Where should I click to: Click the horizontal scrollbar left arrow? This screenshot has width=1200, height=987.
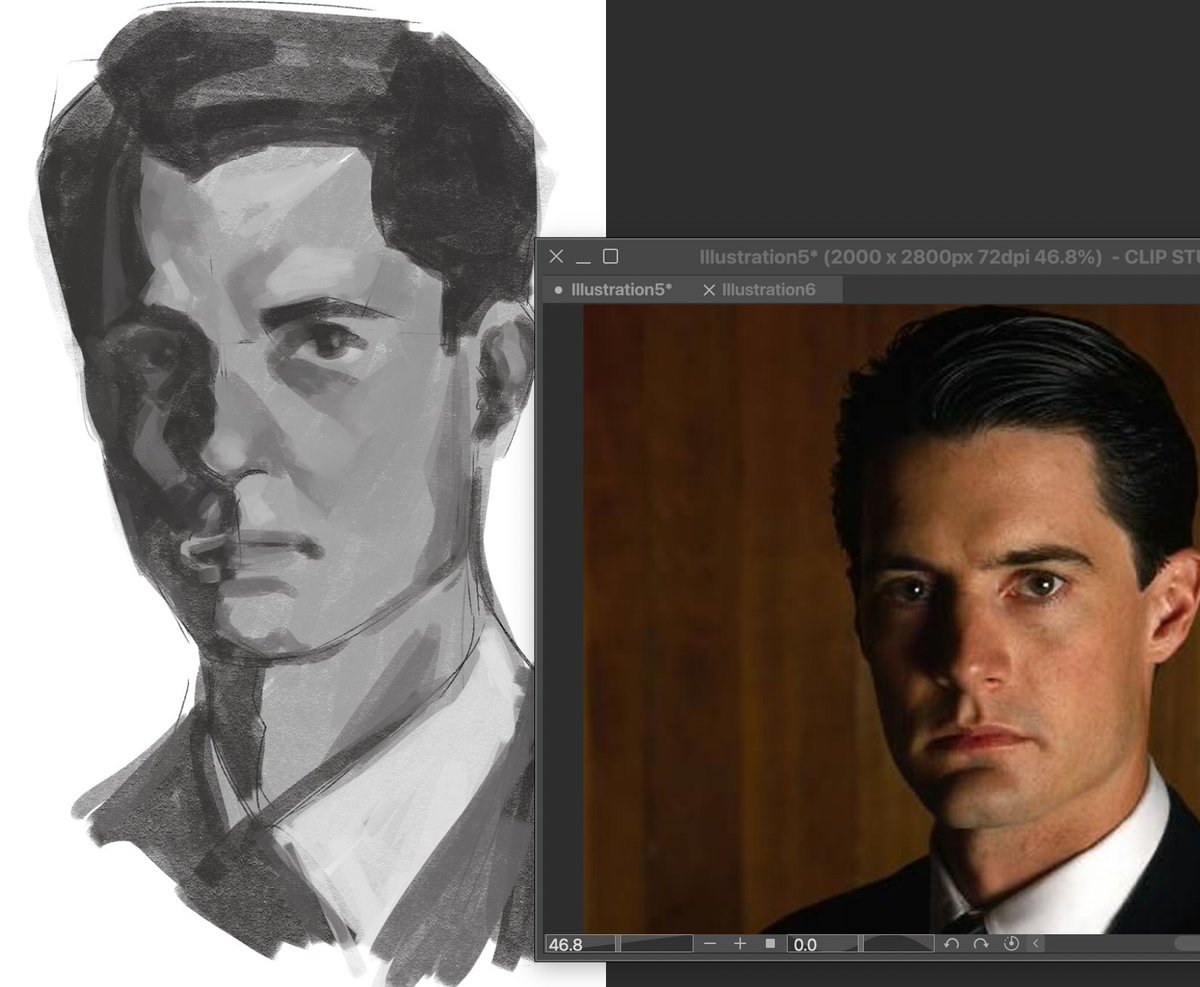[x=1036, y=943]
